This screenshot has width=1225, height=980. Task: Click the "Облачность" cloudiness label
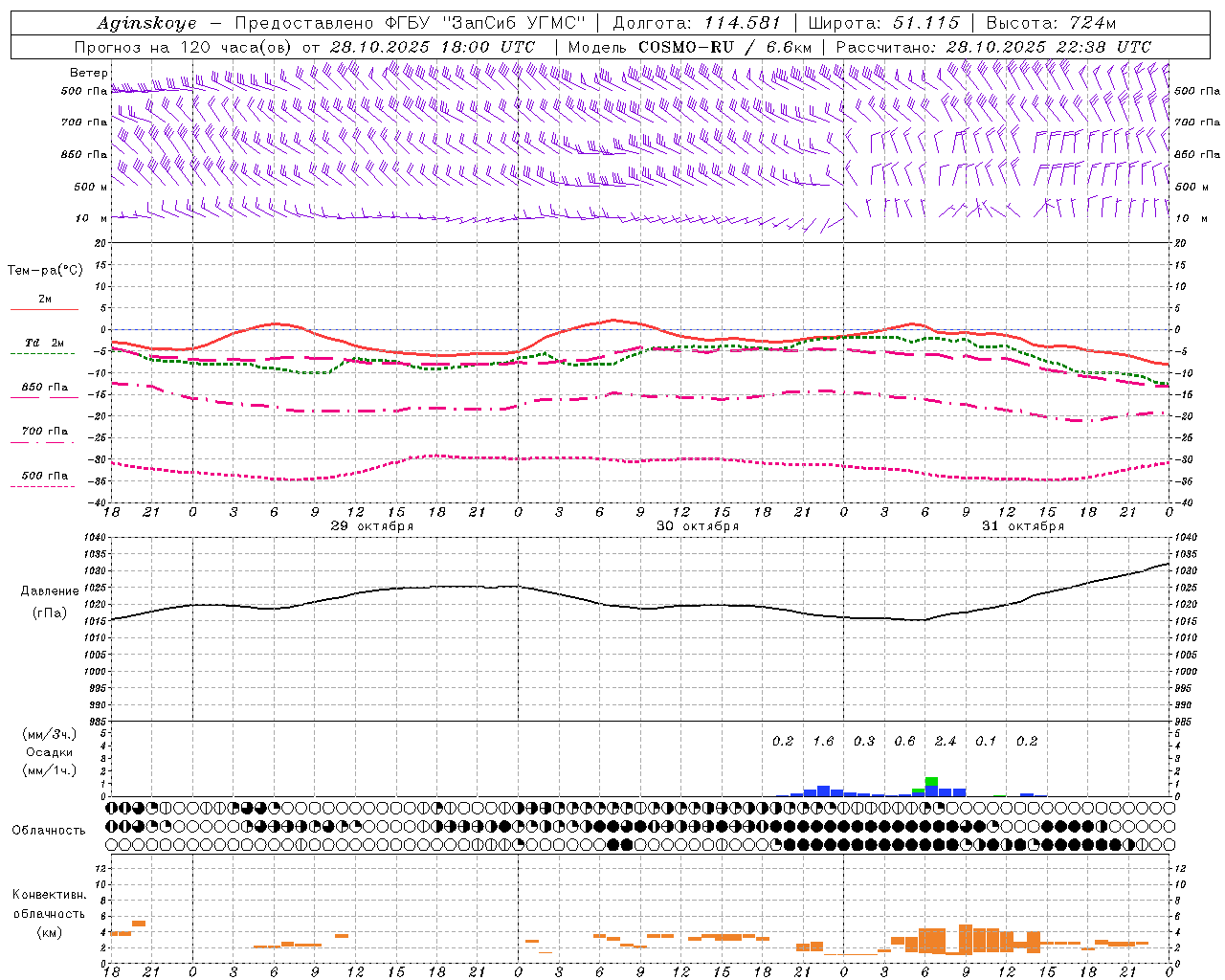coord(49,830)
